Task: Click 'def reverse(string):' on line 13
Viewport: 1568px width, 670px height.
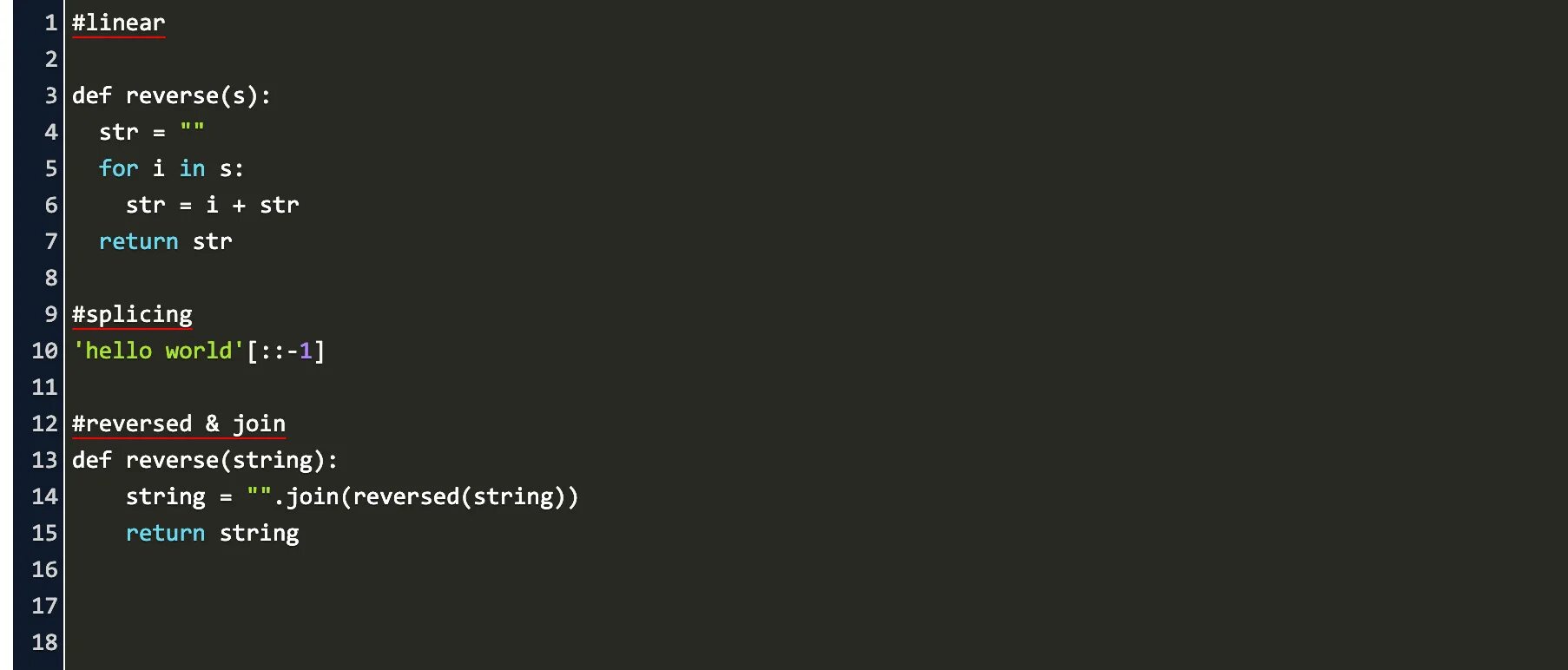Action: coord(205,460)
